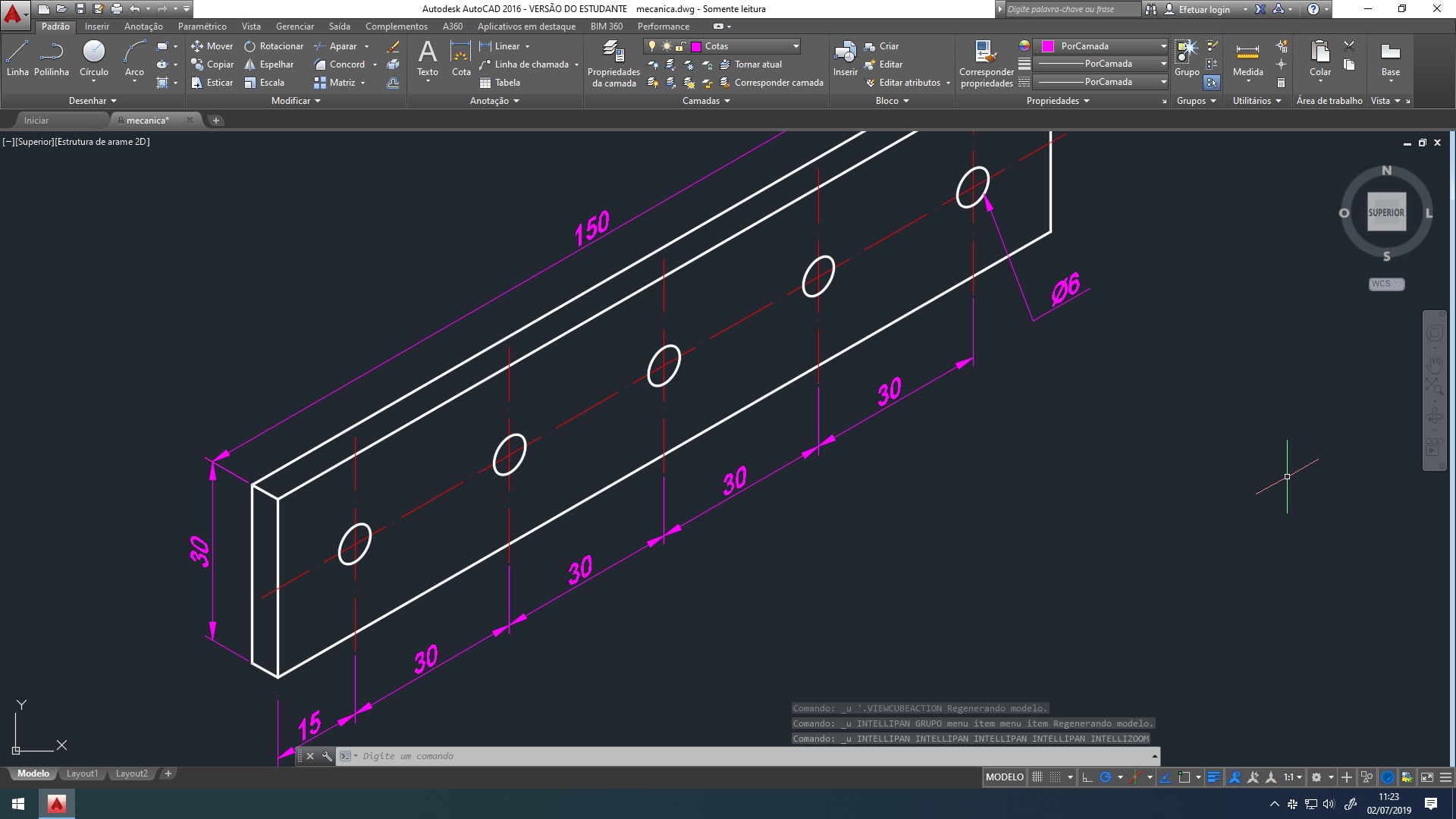
Task: Open the quick calculator icon
Action: coord(1281,83)
